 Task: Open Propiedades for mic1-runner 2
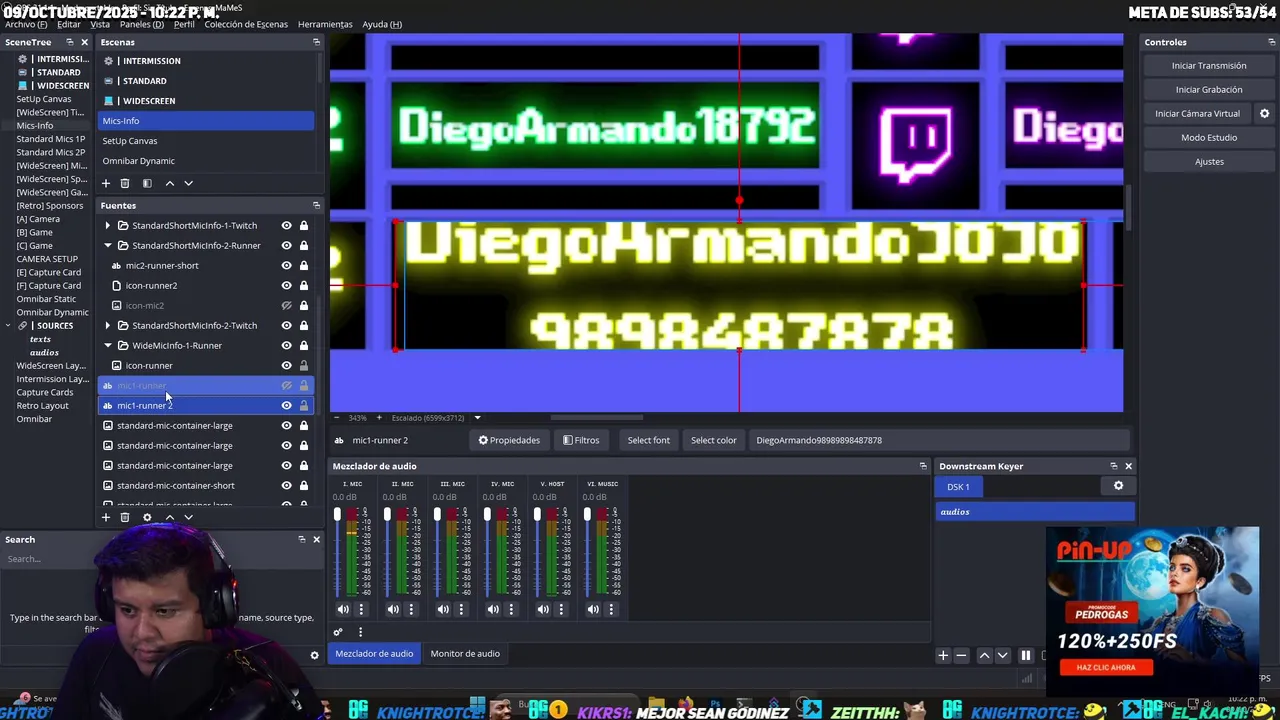(x=509, y=440)
